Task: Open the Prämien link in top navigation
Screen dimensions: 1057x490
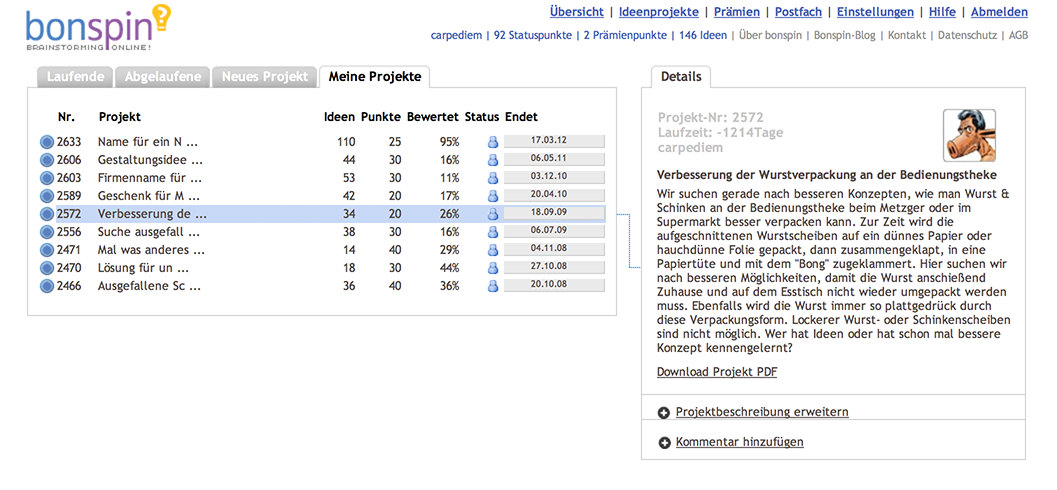Action: click(739, 12)
